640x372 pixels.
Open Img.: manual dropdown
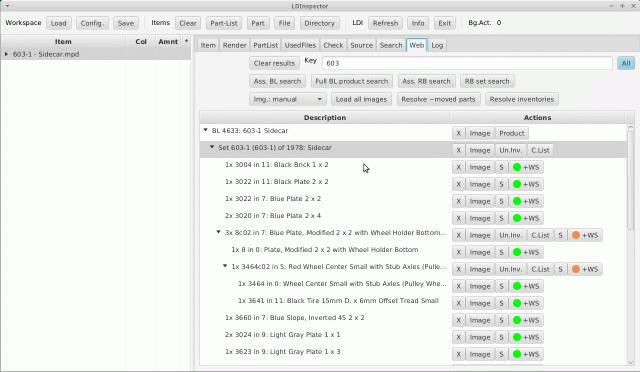point(287,99)
